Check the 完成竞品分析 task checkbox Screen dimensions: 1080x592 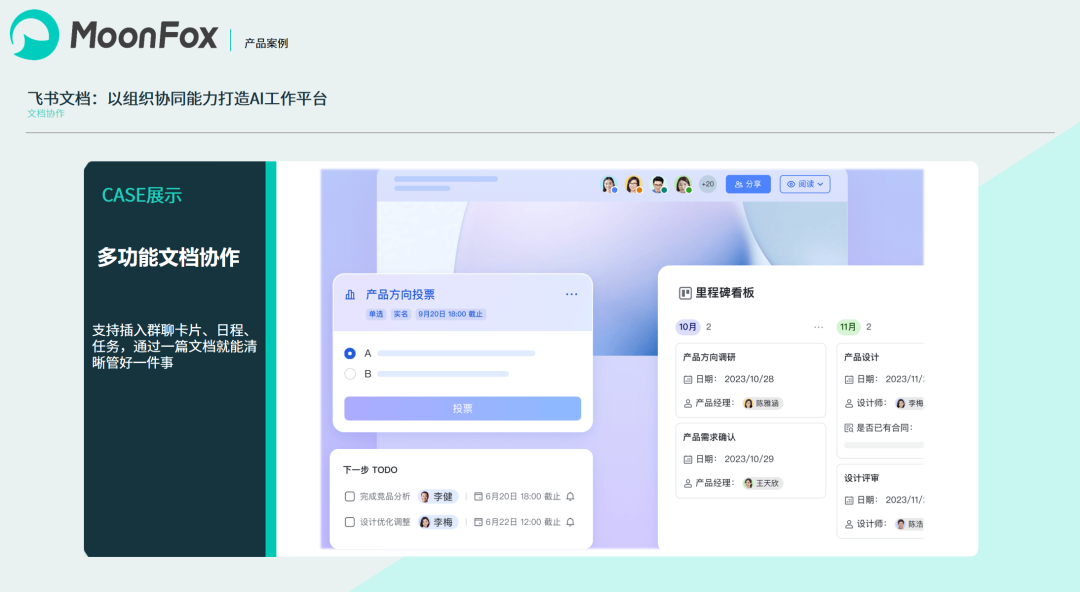point(350,496)
